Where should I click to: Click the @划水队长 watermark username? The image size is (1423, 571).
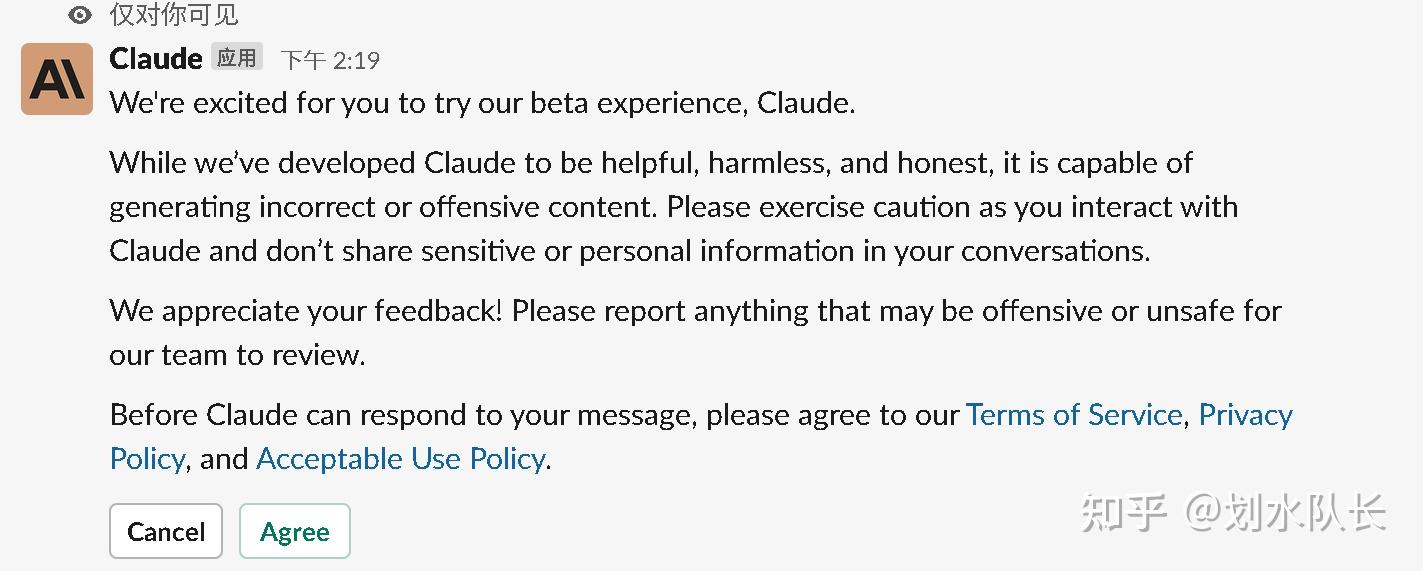coord(1286,512)
